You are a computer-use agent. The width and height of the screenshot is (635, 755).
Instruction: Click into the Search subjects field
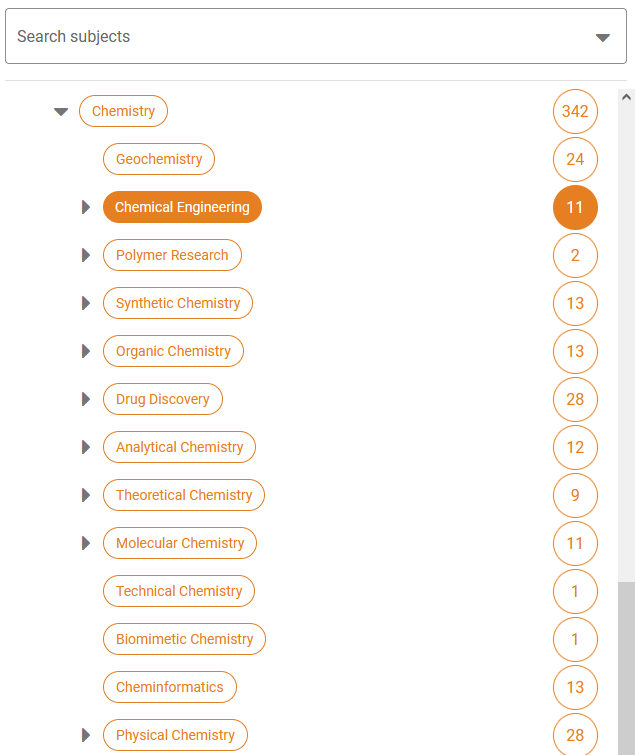316,36
